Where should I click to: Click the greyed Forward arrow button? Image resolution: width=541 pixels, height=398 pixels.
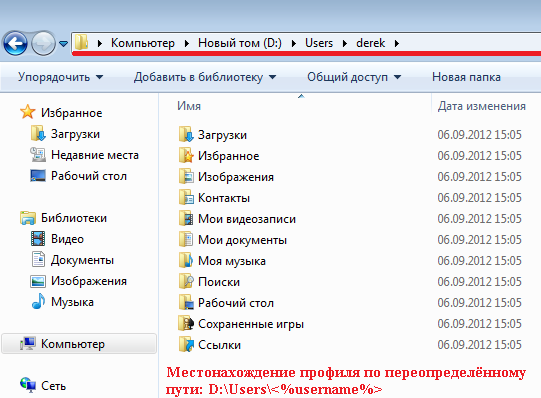pos(43,43)
